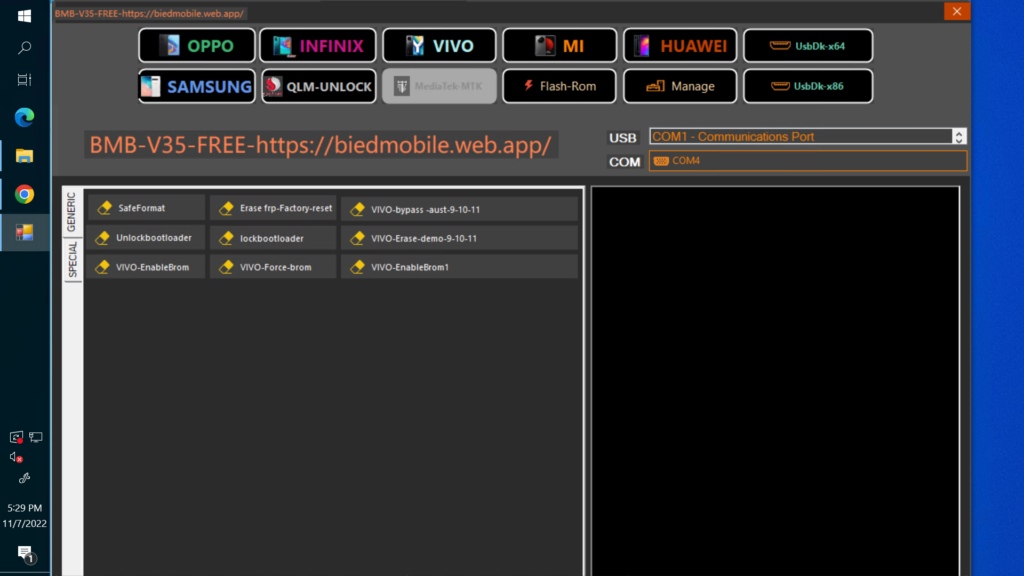Open the QLM-UNLOCK section
Viewport: 1024px width, 576px height.
pos(318,86)
